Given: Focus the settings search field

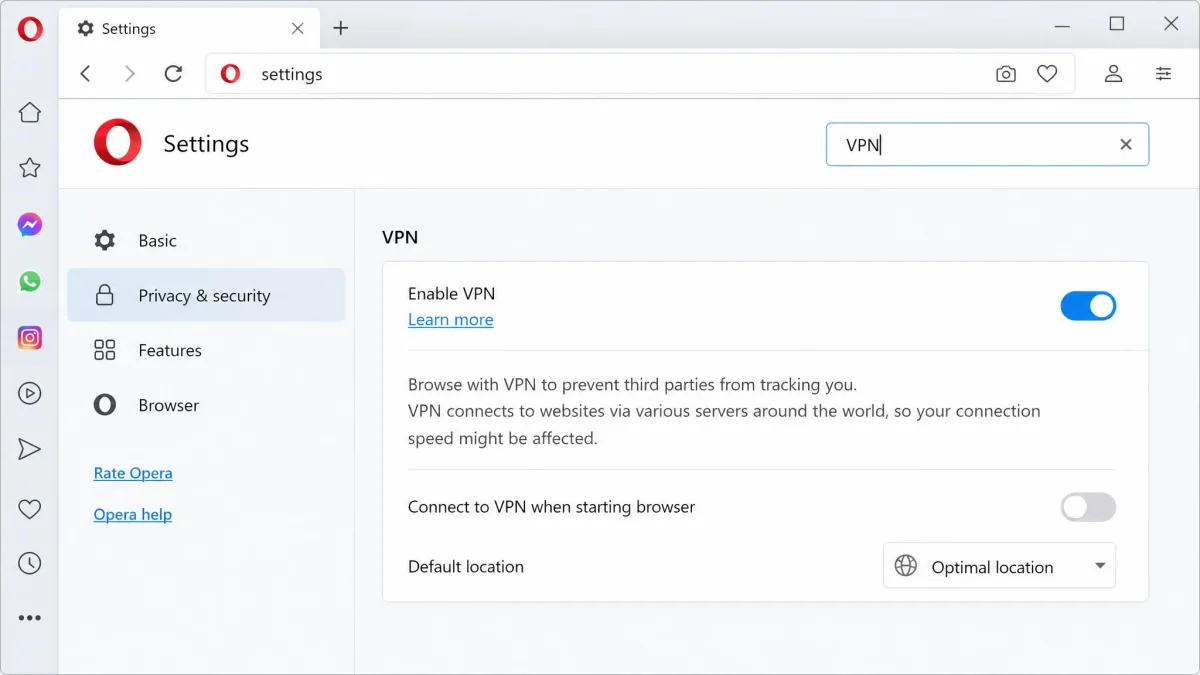Looking at the screenshot, I should pyautogui.click(x=987, y=144).
